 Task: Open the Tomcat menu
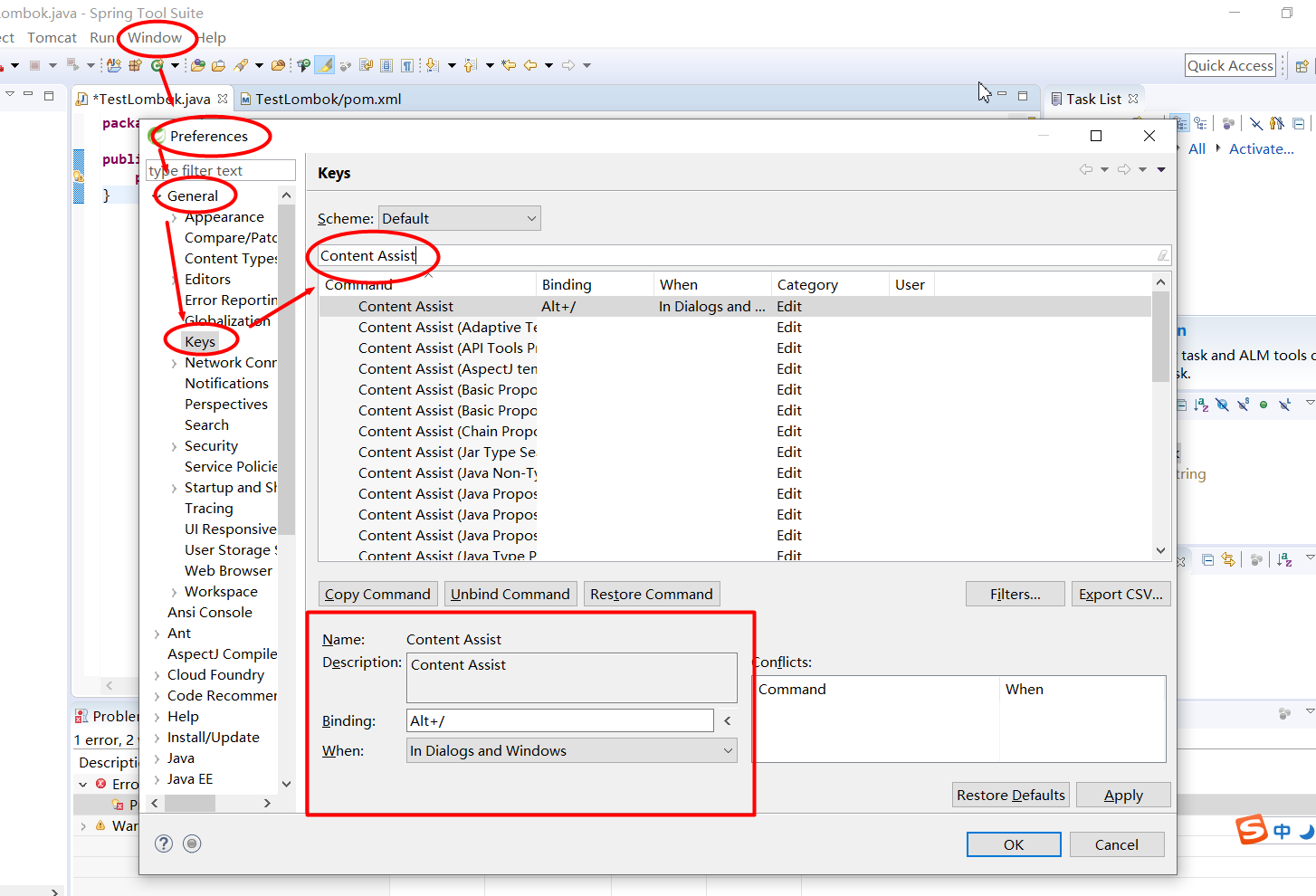point(52,38)
